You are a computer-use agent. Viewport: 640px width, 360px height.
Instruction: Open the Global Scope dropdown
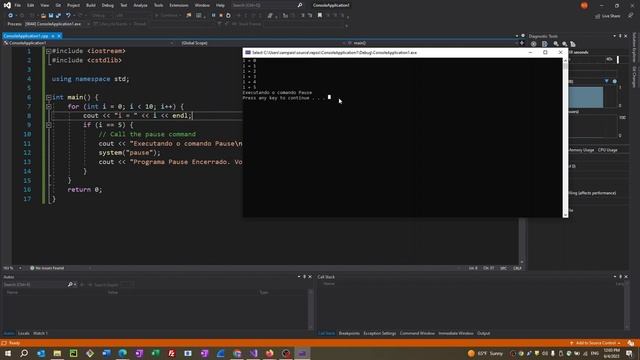261,43
